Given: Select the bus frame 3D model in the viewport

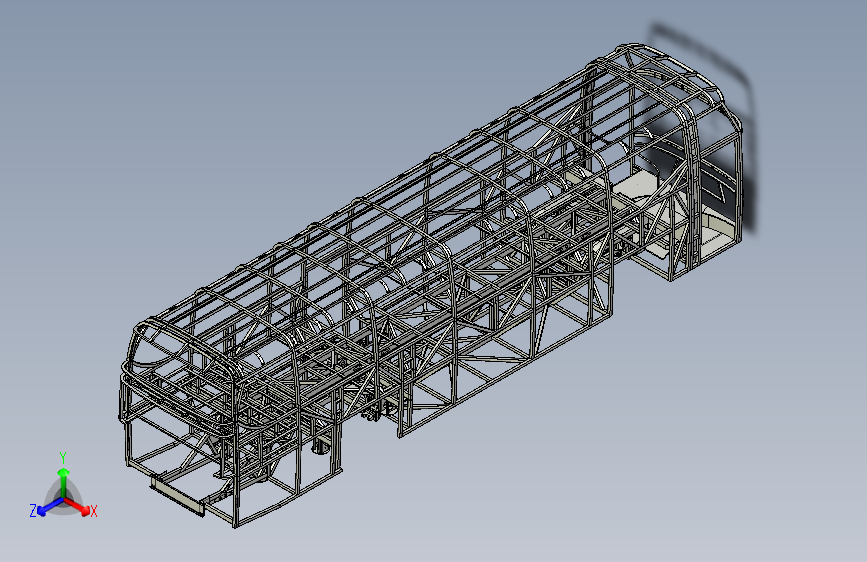Looking at the screenshot, I should click(432, 285).
